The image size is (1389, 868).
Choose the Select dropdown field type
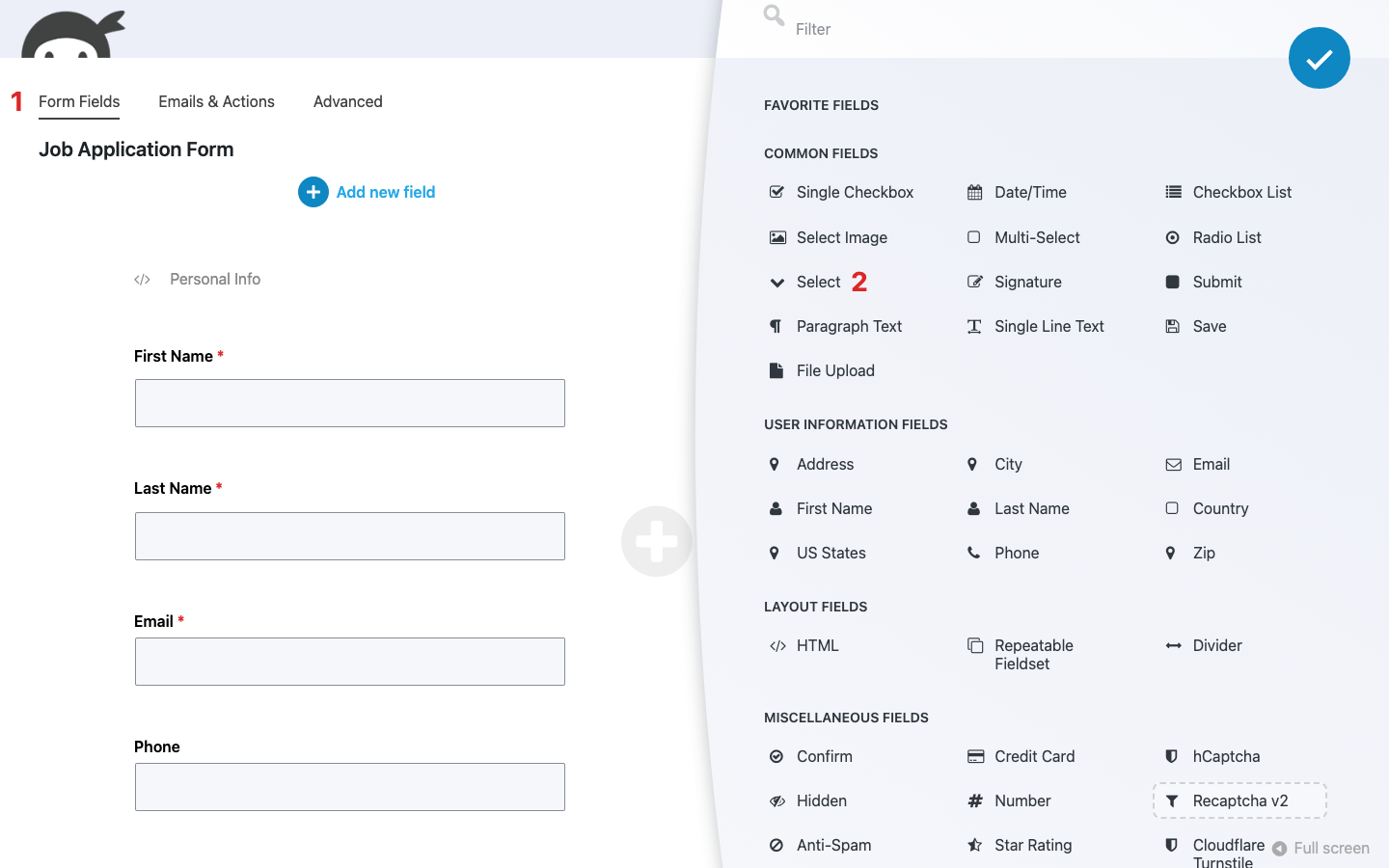[x=805, y=282]
